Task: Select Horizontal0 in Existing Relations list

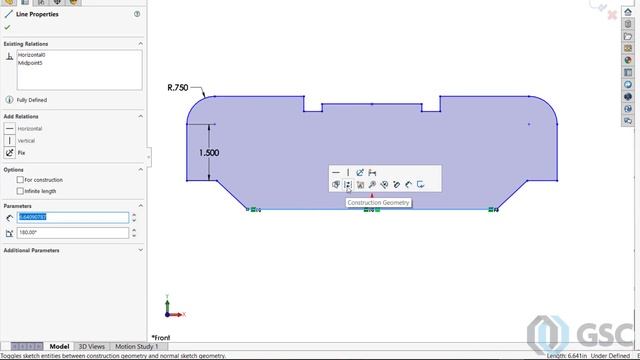Action: (31, 55)
